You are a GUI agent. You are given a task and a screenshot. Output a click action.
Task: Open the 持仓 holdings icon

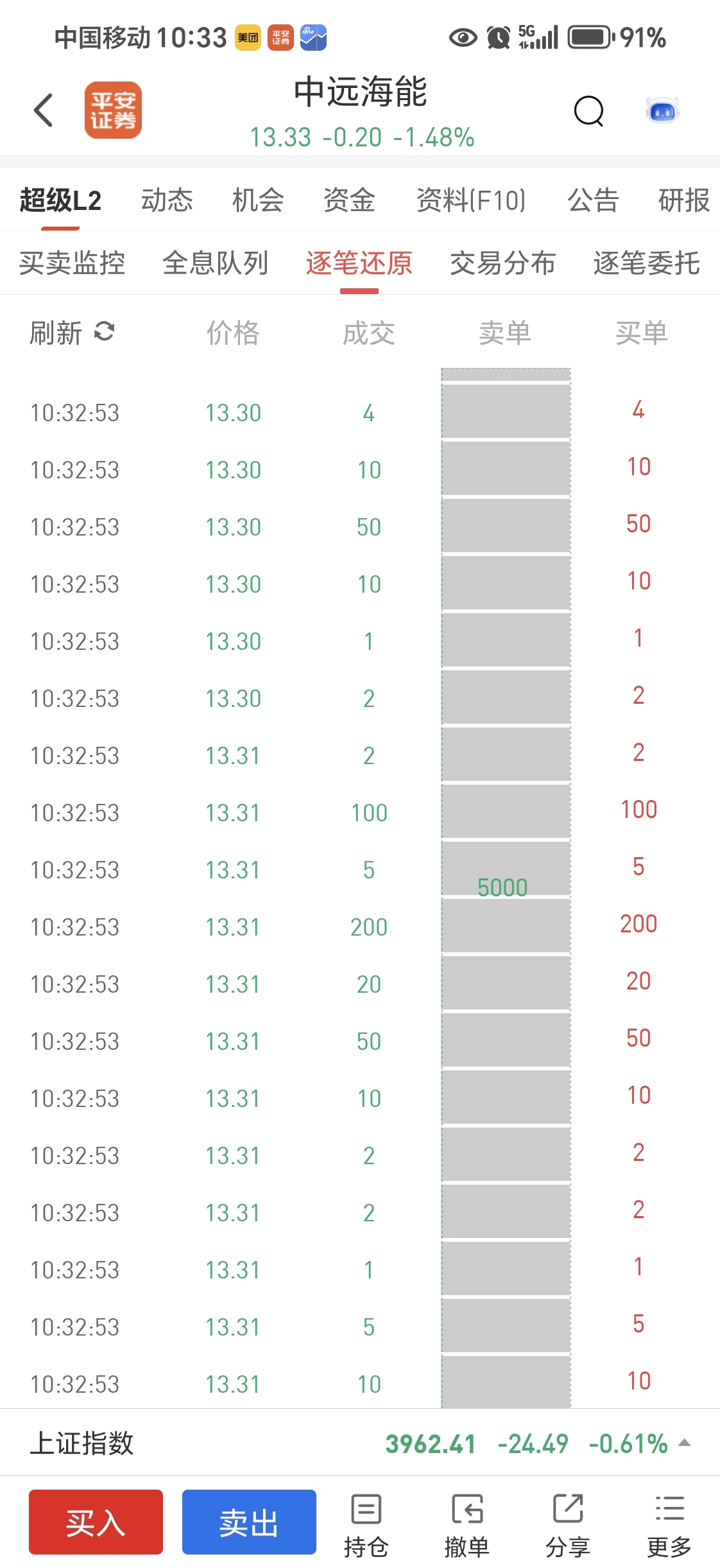click(366, 1509)
